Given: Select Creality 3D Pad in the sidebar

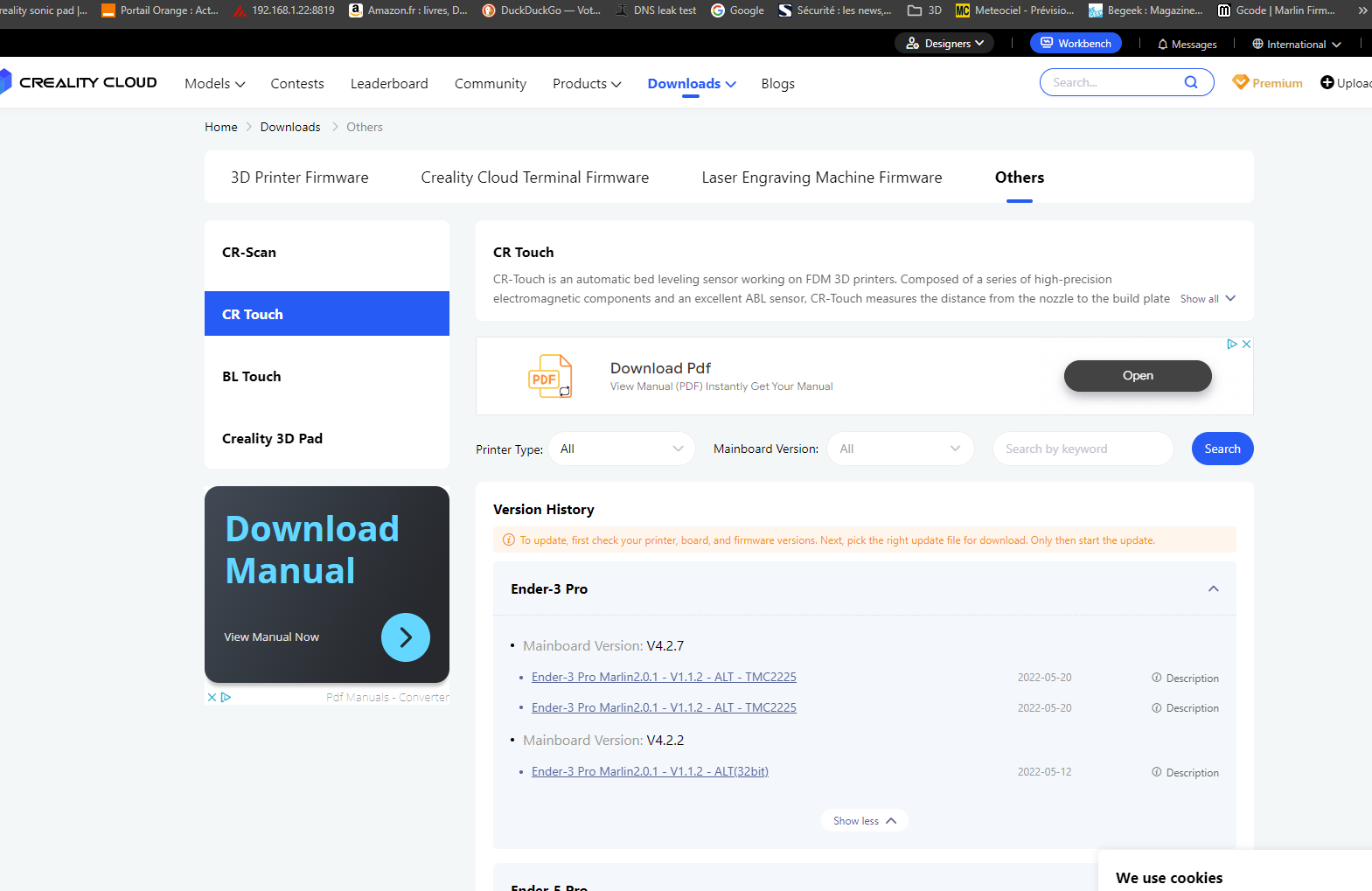Looking at the screenshot, I should click(x=327, y=438).
